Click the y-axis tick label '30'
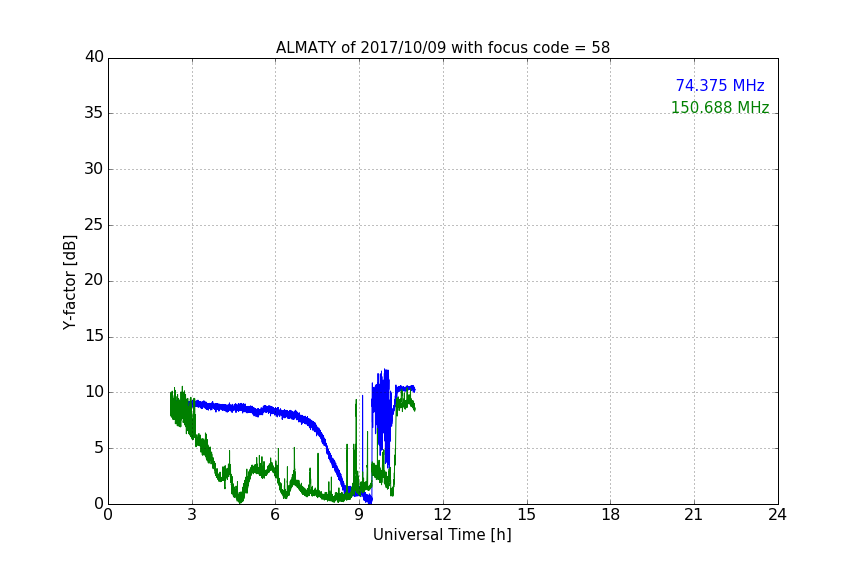The height and width of the screenshot is (576, 864). click(x=94, y=169)
